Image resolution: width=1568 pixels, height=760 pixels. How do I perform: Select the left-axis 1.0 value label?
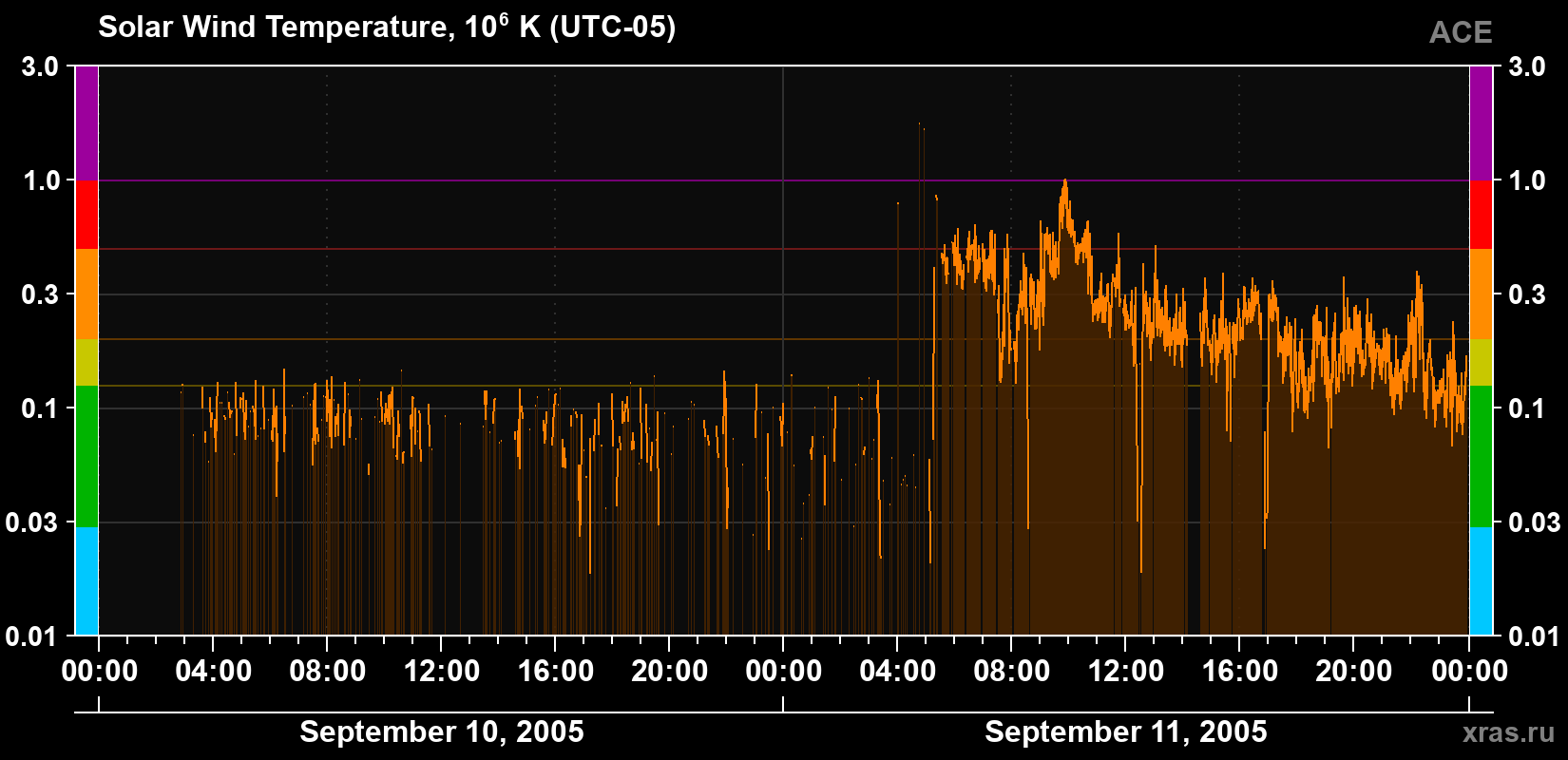[x=40, y=180]
